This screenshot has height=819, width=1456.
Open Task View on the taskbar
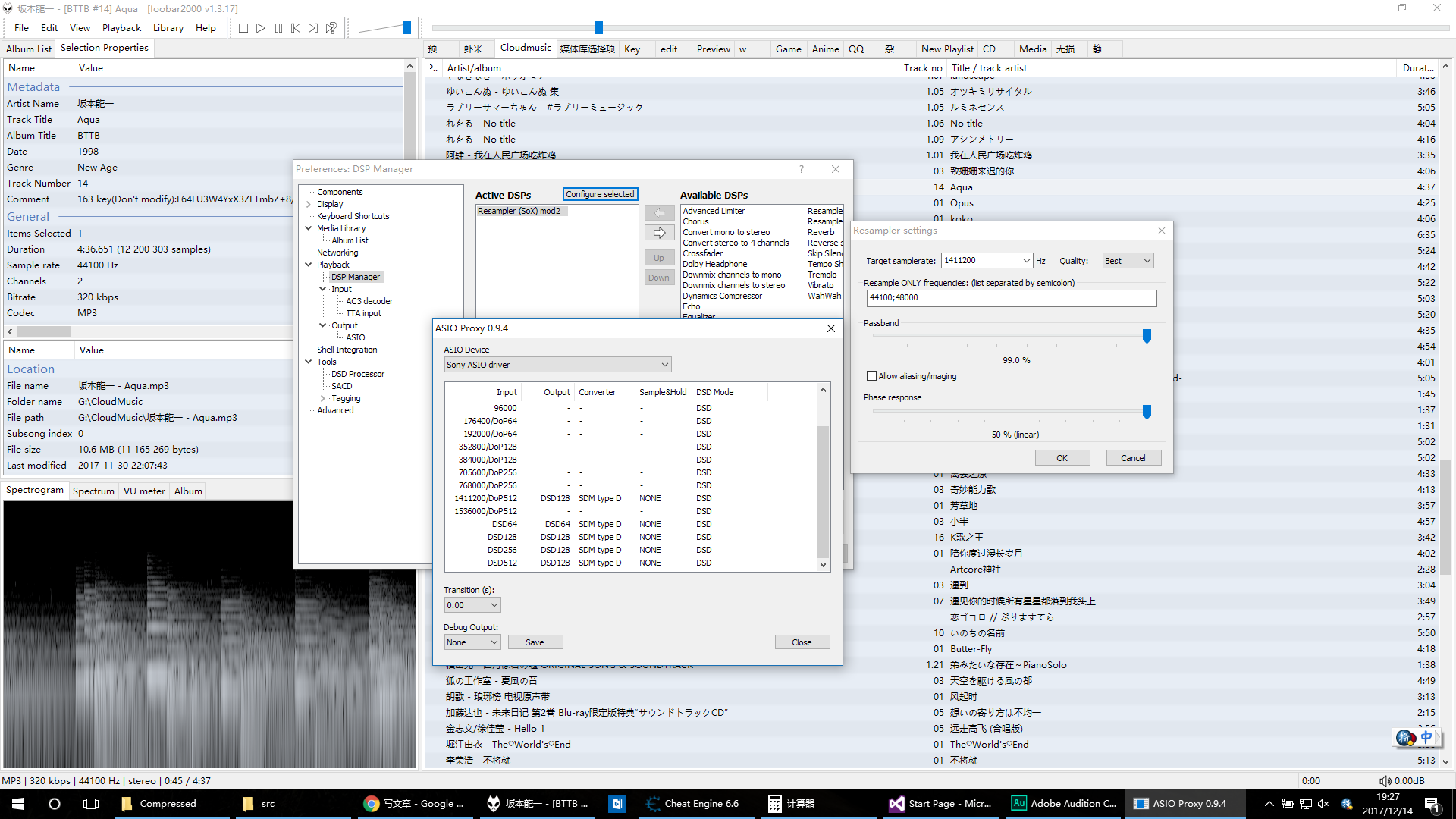click(x=91, y=804)
